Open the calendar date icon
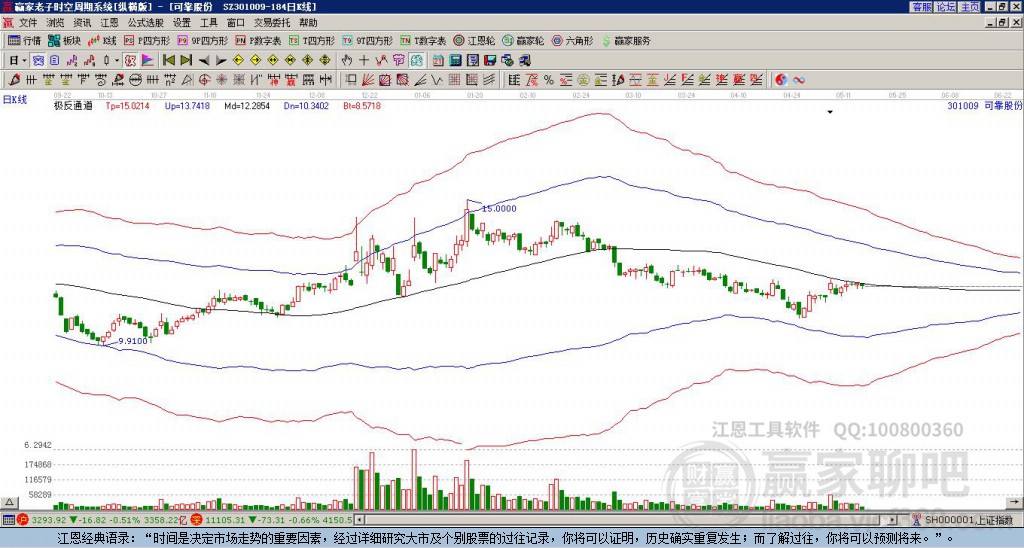 pyautogui.click(x=438, y=61)
